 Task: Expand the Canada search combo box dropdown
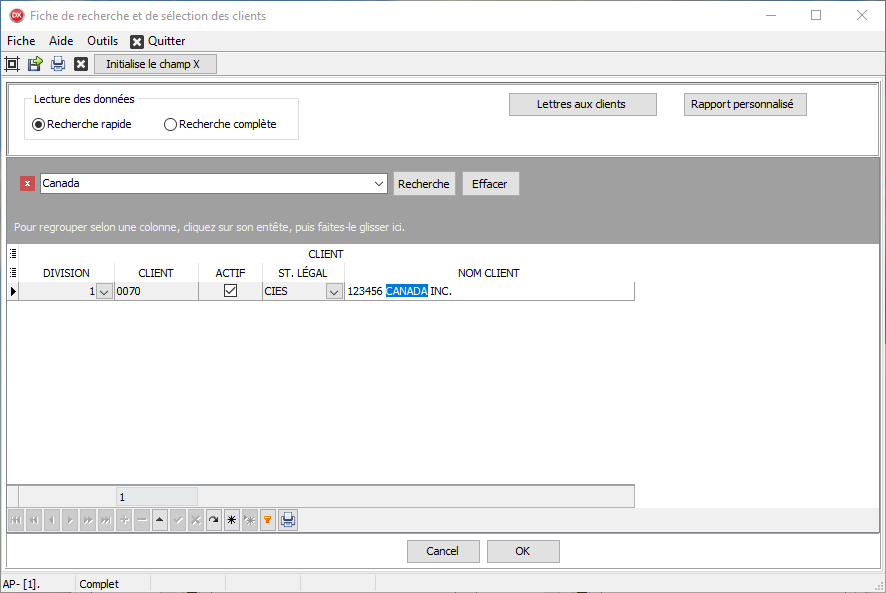coord(379,184)
